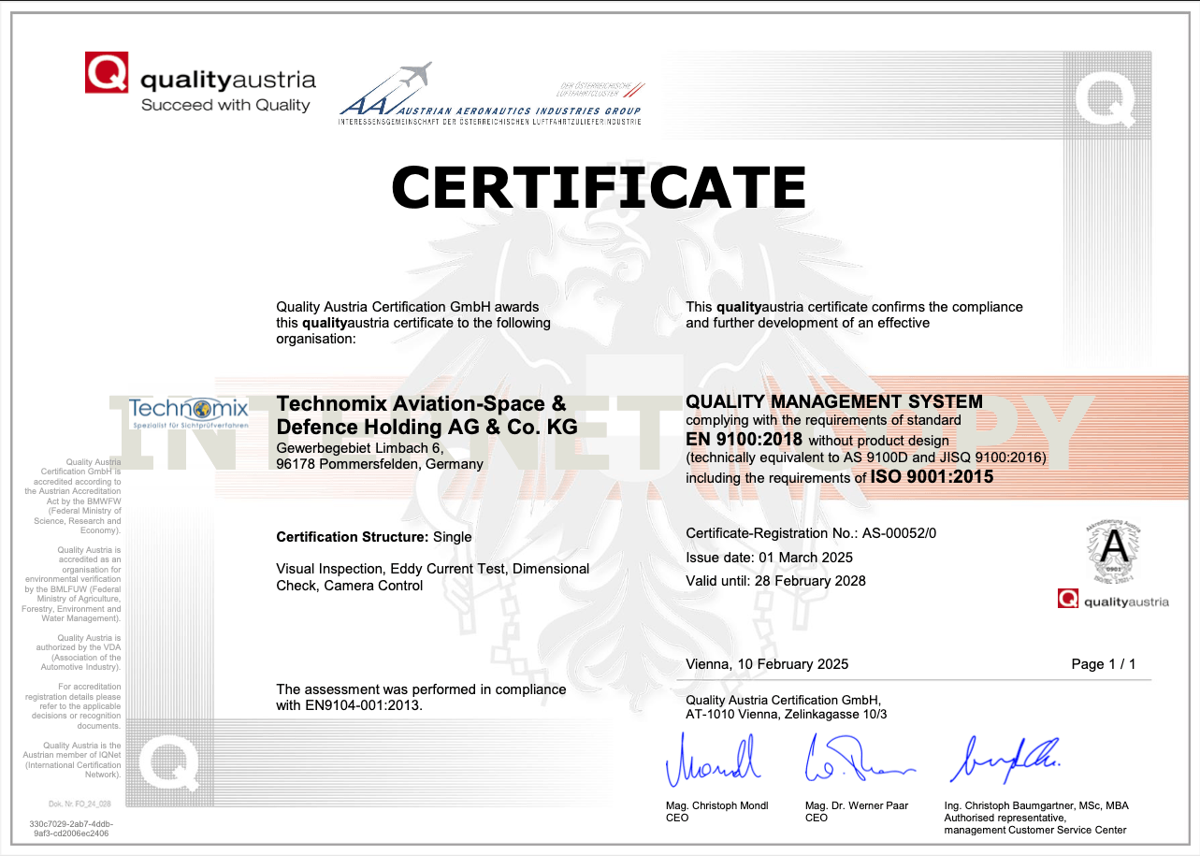1200x856 pixels.
Task: Click the red Quality Austria Q logo
Action: coord(107,73)
